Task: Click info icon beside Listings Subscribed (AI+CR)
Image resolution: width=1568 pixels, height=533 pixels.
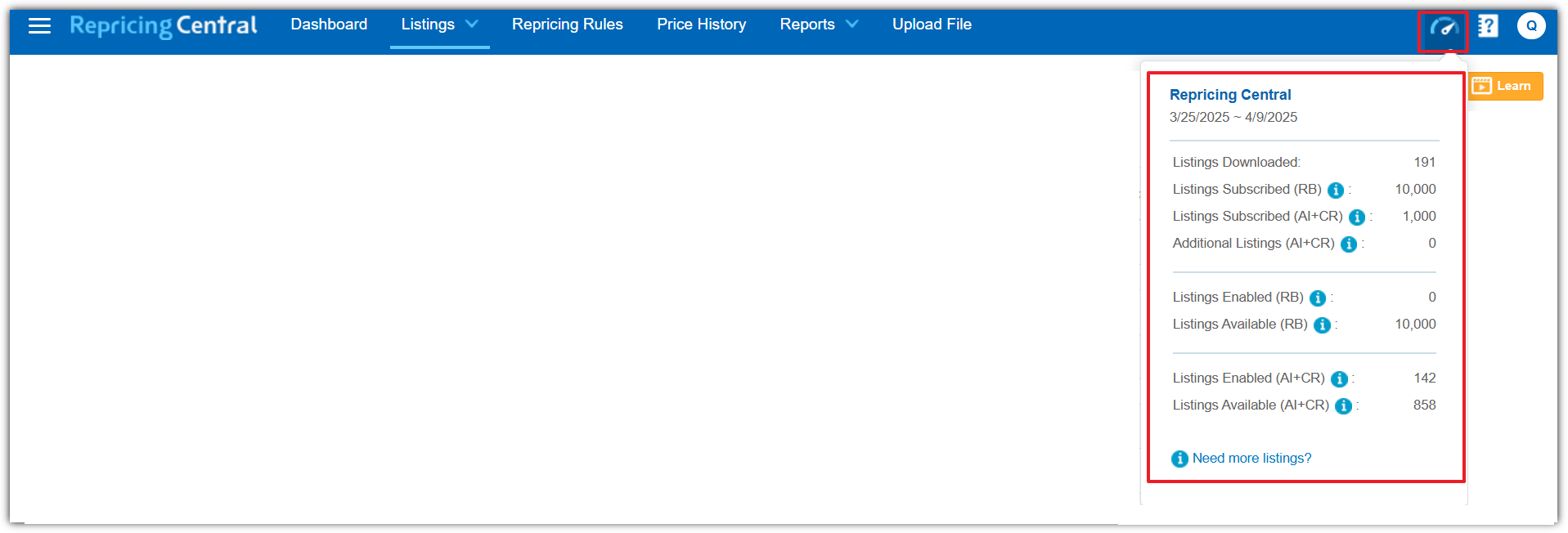Action: 1357,217
